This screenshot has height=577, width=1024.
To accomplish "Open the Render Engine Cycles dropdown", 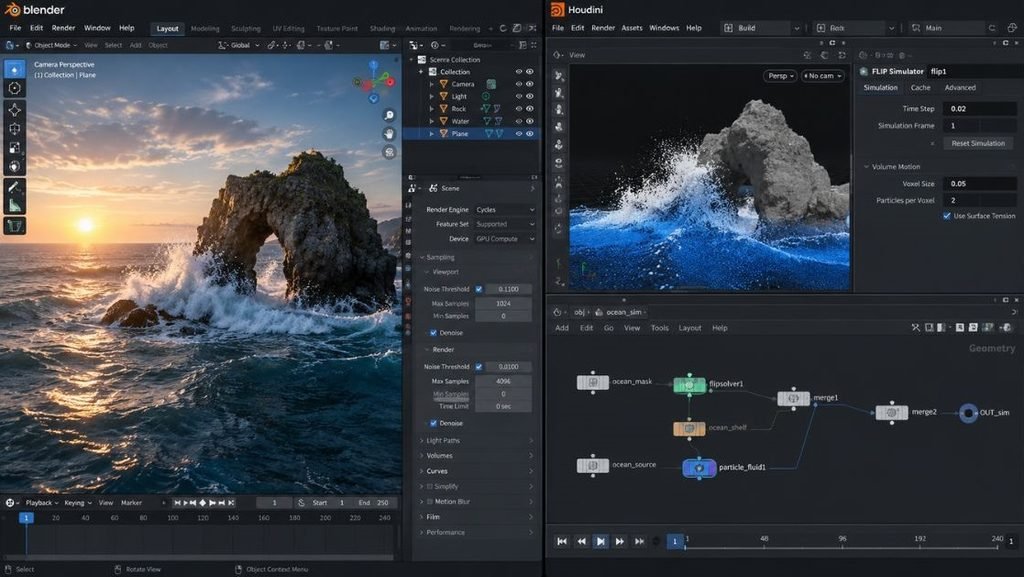I will 504,210.
